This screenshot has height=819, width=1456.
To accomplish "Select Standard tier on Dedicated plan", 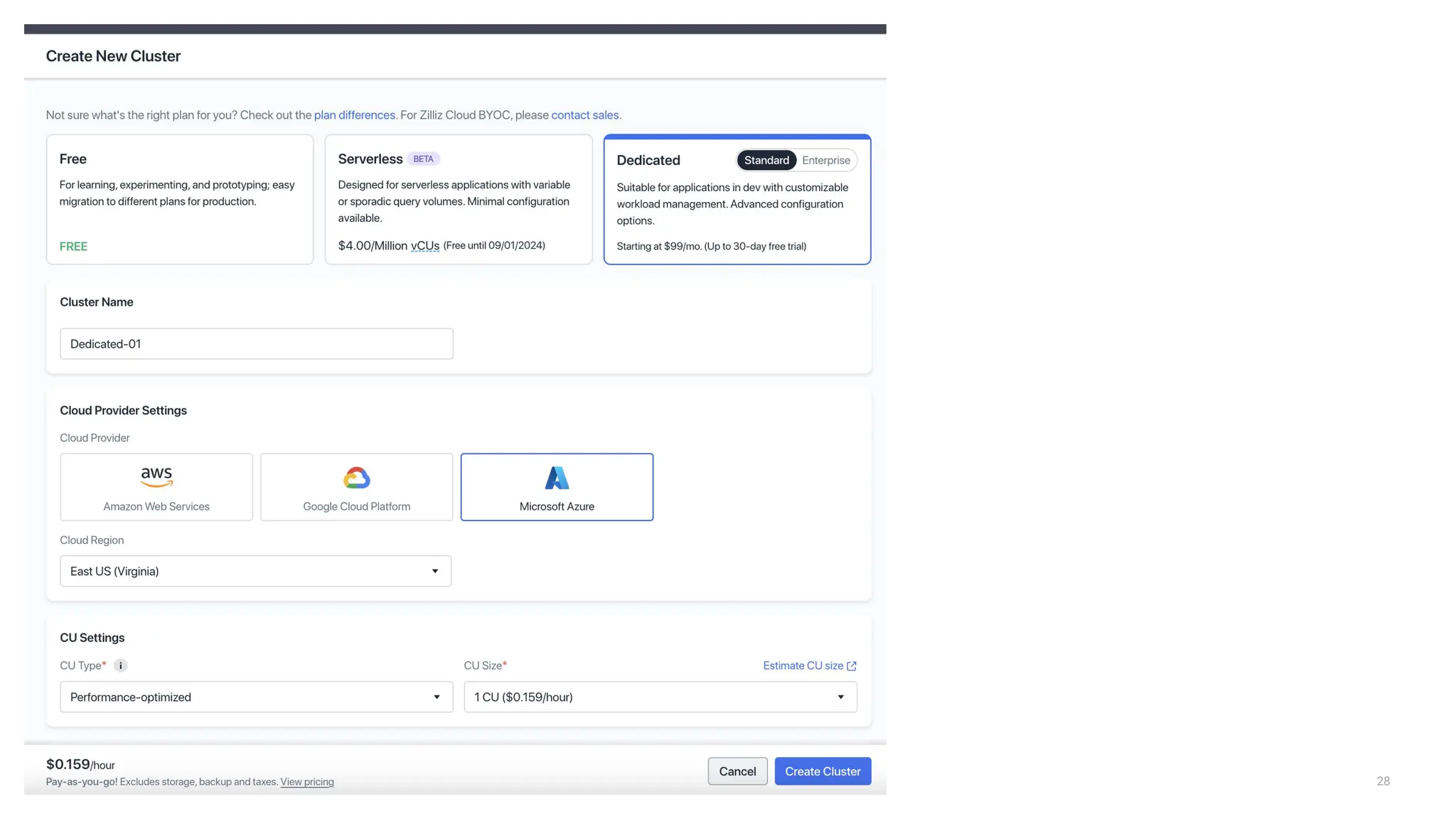I will click(766, 161).
